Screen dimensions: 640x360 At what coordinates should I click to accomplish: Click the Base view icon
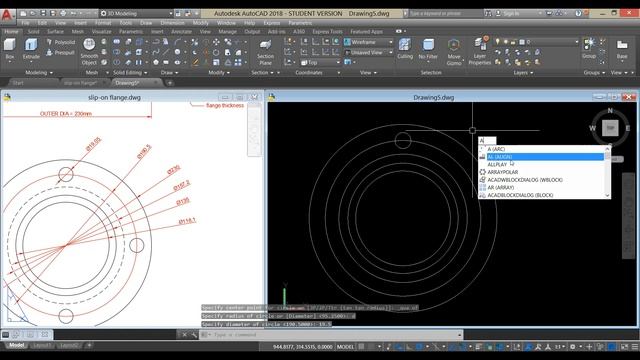click(622, 50)
